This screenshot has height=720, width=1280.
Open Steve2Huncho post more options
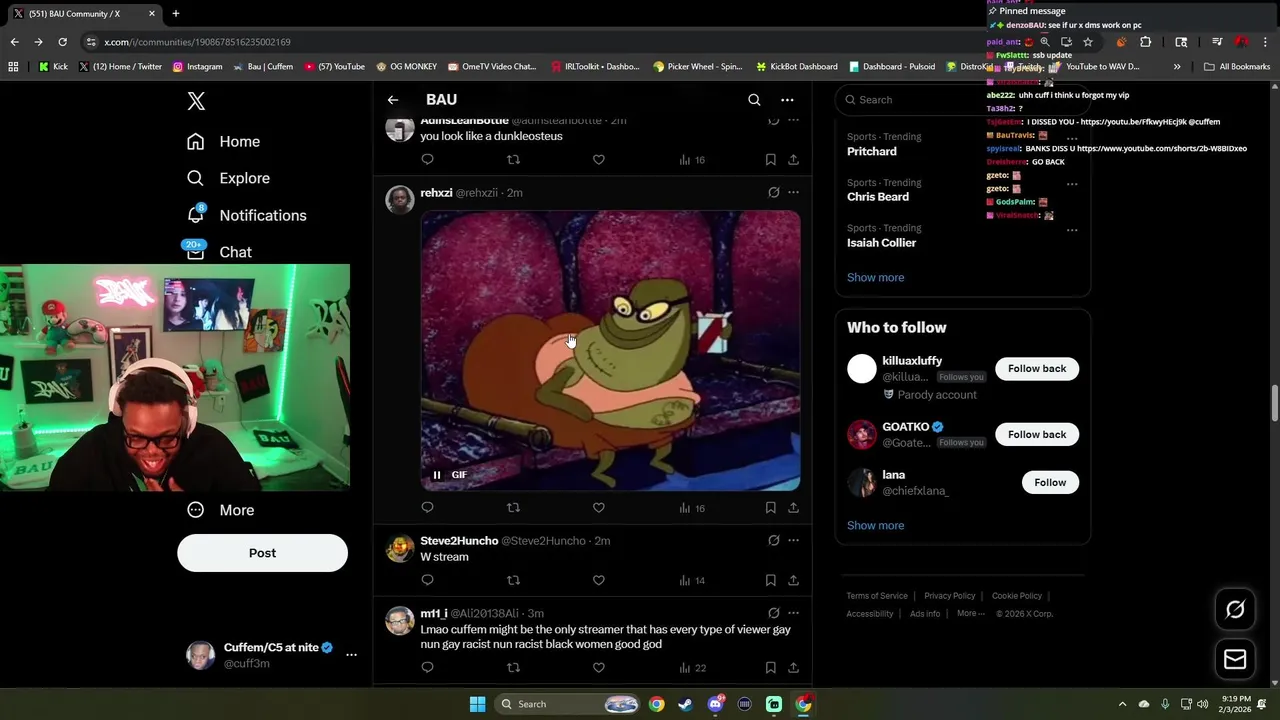click(x=793, y=540)
